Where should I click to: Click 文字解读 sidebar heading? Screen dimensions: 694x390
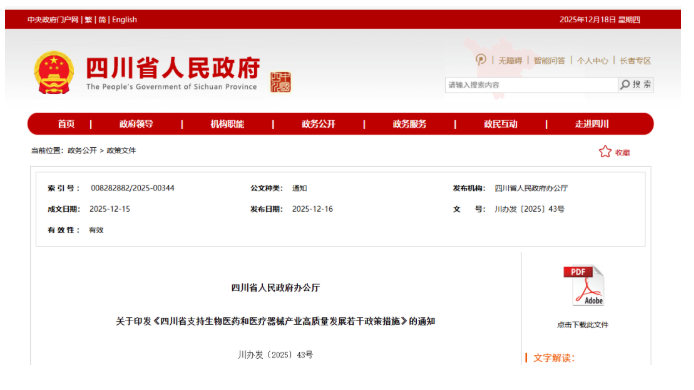554,358
